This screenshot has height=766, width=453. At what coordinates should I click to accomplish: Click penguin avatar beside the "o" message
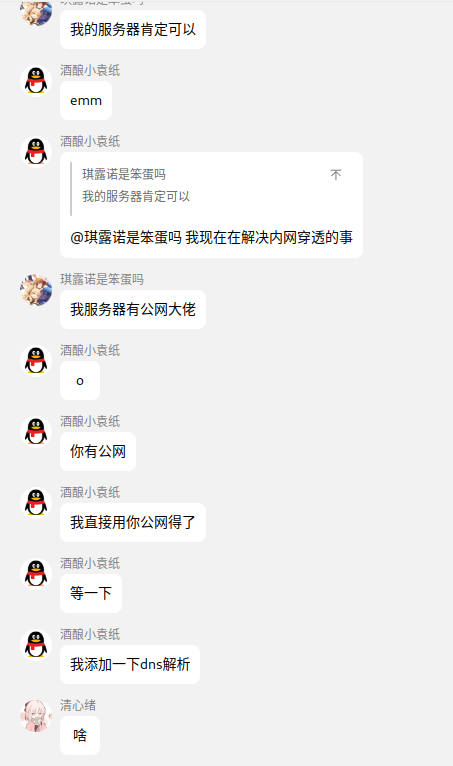coord(36,361)
